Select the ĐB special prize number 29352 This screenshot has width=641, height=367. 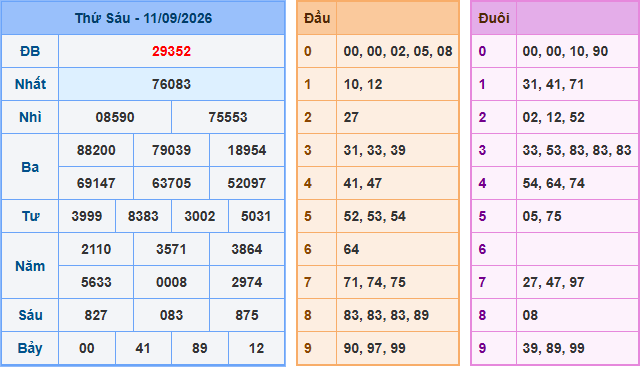pyautogui.click(x=171, y=51)
